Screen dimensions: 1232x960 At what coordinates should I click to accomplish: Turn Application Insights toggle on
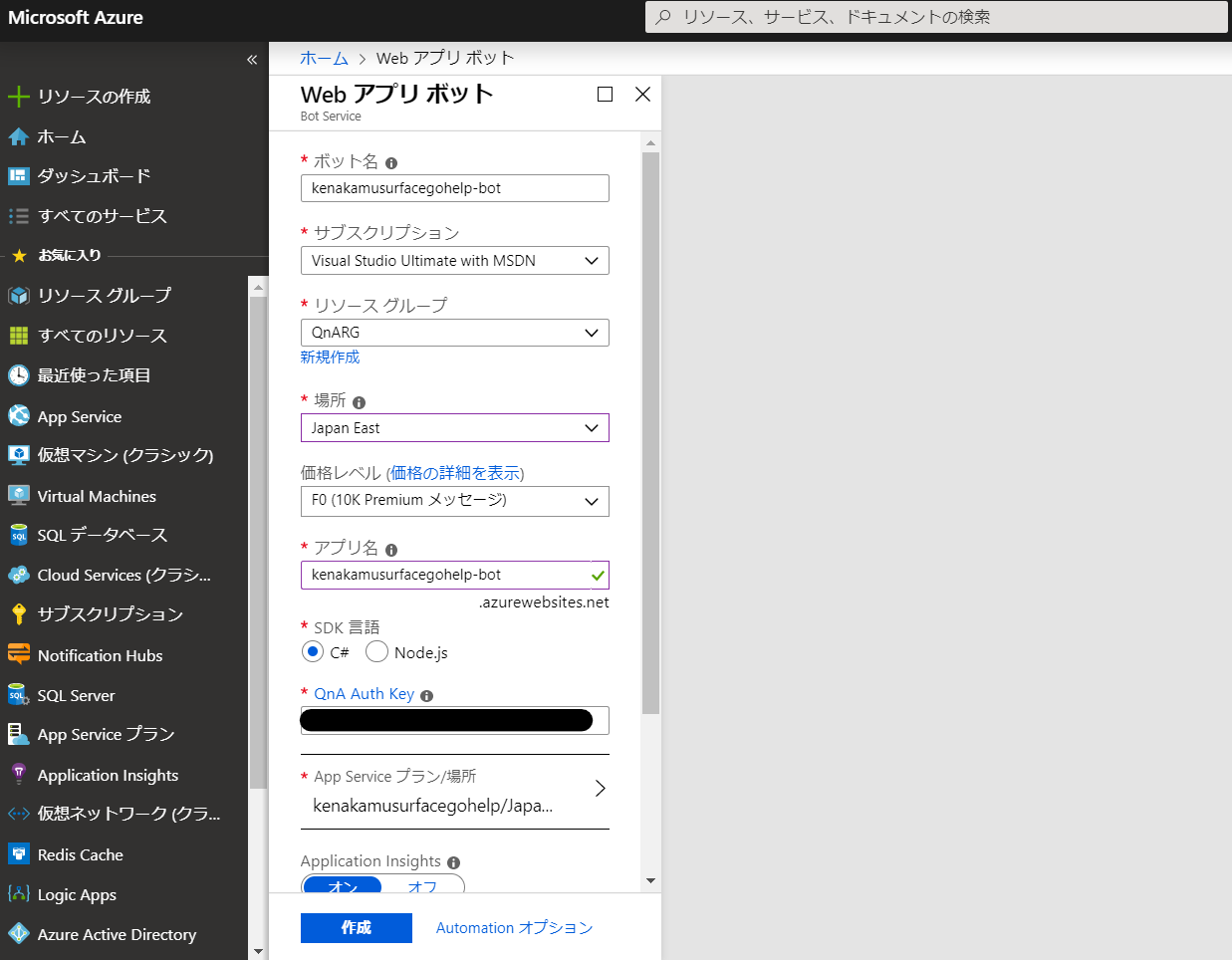[343, 885]
